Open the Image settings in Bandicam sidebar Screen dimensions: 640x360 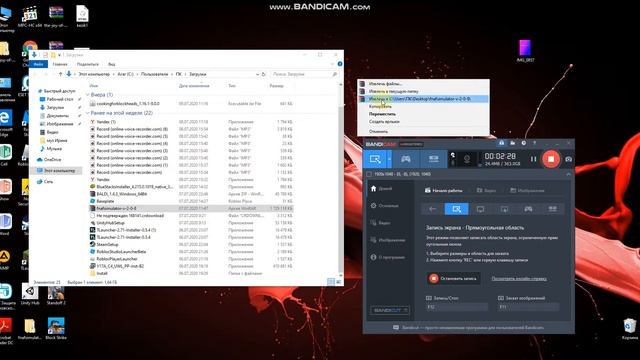tap(388, 240)
